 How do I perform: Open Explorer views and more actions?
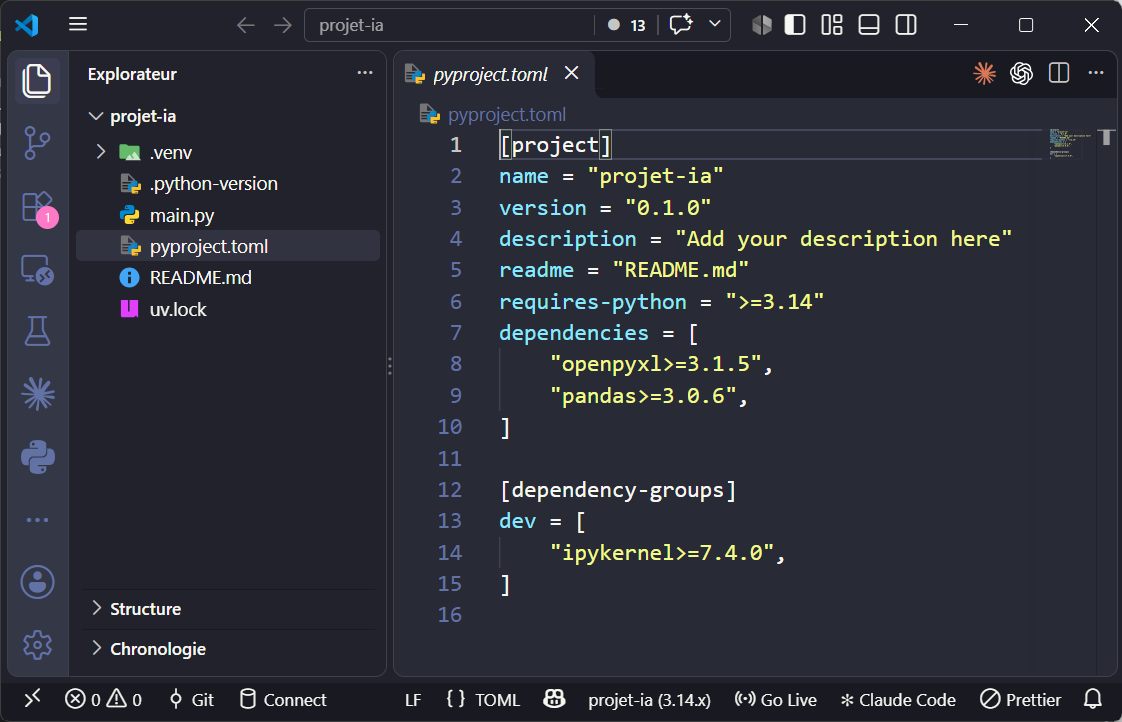(x=365, y=73)
